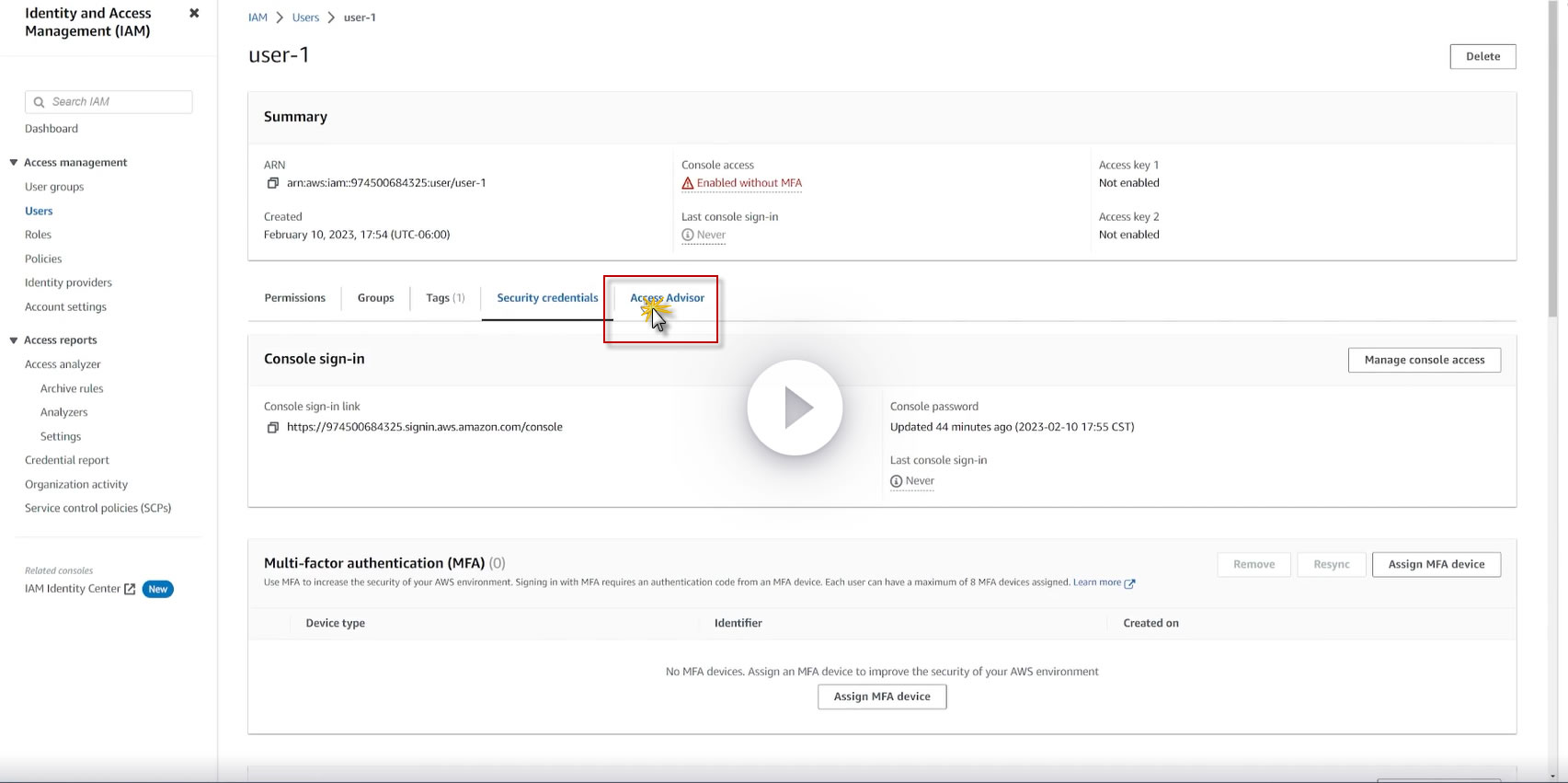Viewport: 1568px width, 783px height.
Task: Click the console sign-in URL text
Action: [425, 427]
